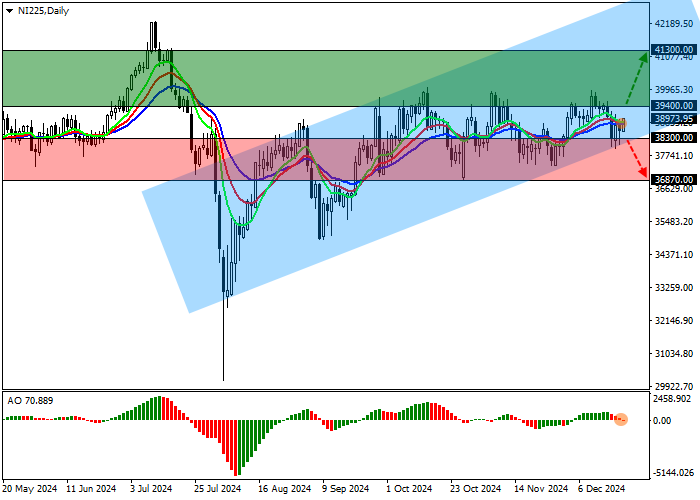Click the 6 Dec 2024 date label
Viewport: 700px width, 500px height.
pyautogui.click(x=602, y=489)
